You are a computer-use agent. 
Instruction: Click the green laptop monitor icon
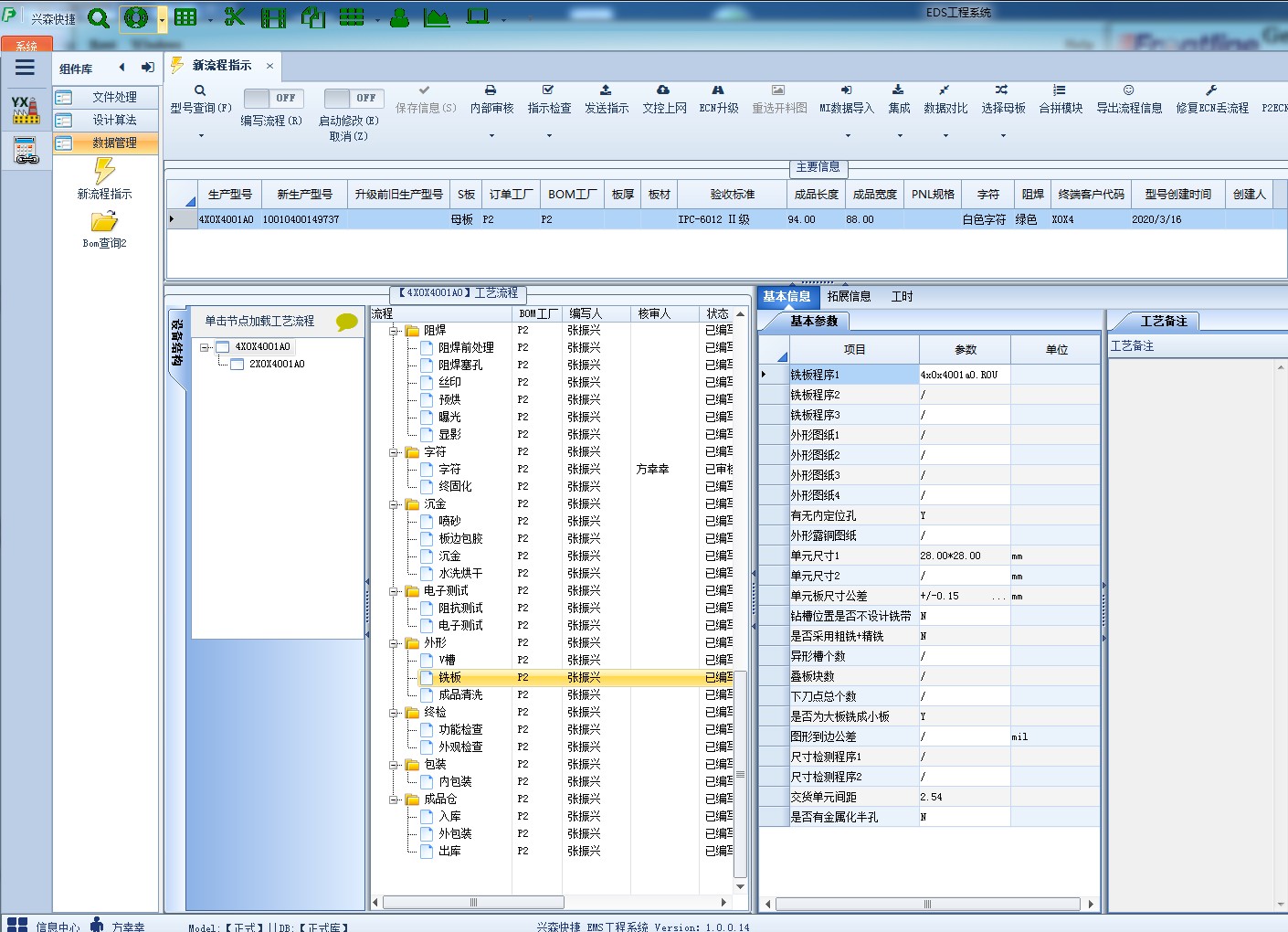[x=478, y=17]
